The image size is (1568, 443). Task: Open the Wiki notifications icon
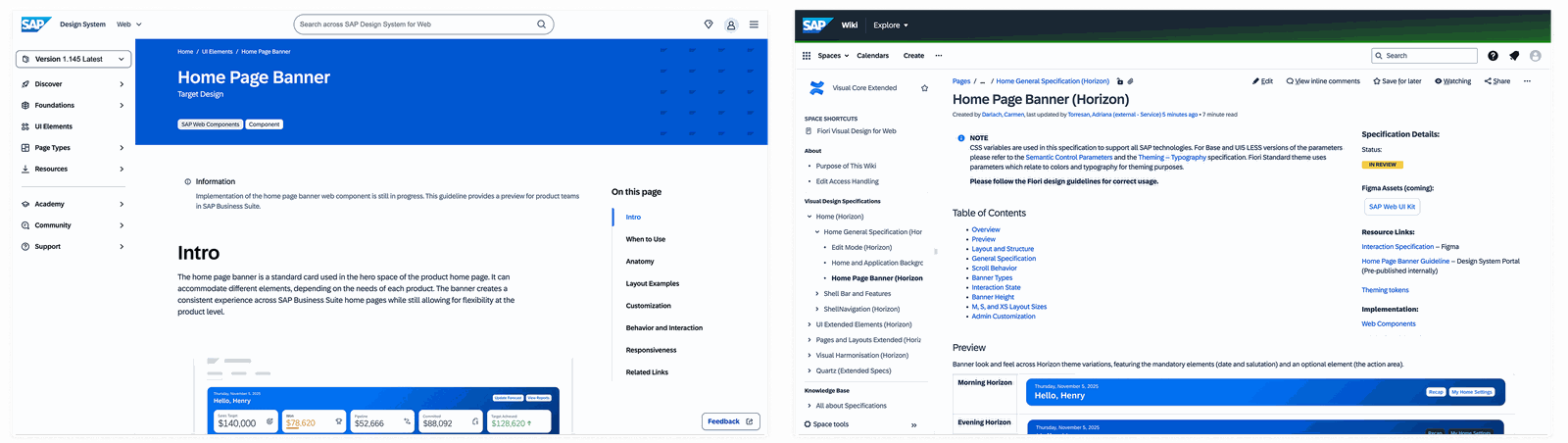(1514, 56)
